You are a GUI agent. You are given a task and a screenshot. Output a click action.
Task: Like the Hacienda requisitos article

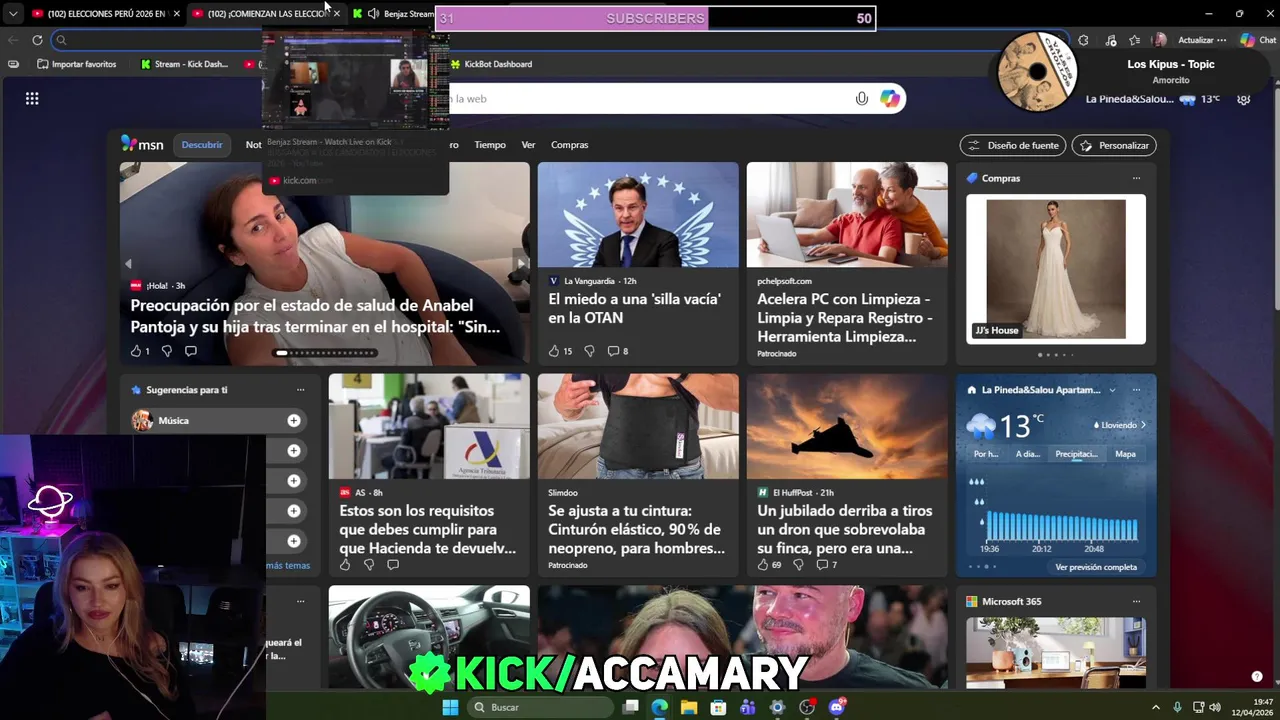pos(345,565)
